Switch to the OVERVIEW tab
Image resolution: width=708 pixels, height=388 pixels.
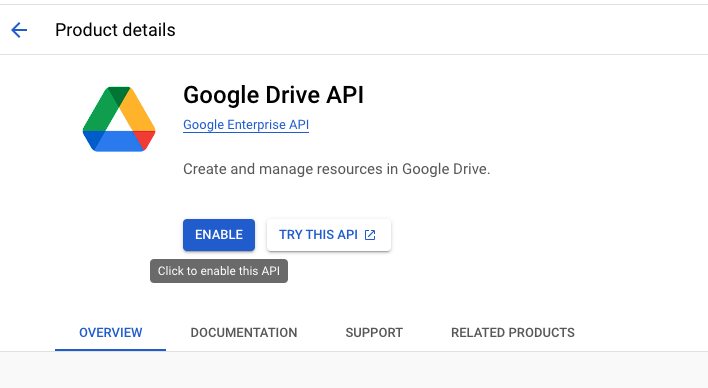[x=111, y=333]
